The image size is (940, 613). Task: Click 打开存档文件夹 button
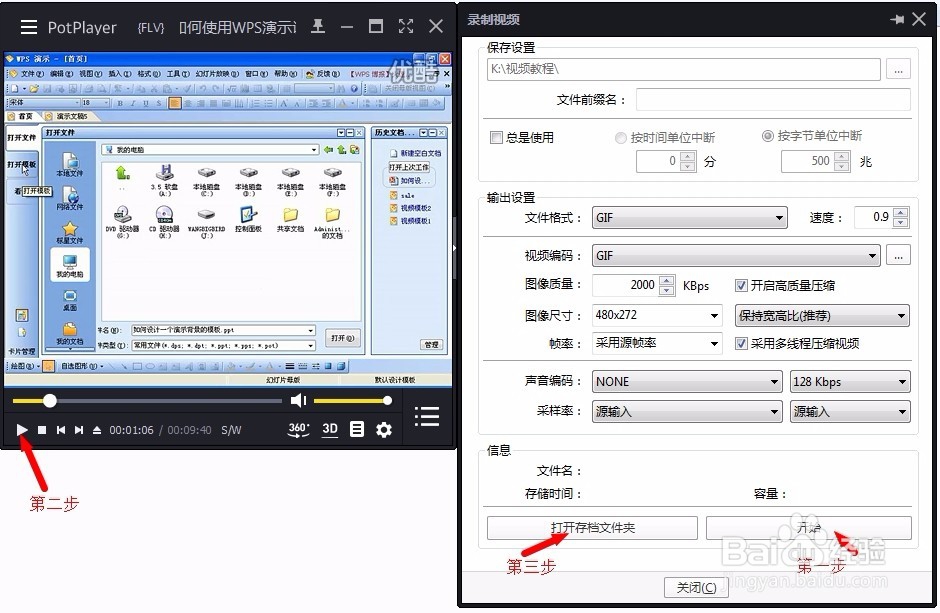point(592,528)
